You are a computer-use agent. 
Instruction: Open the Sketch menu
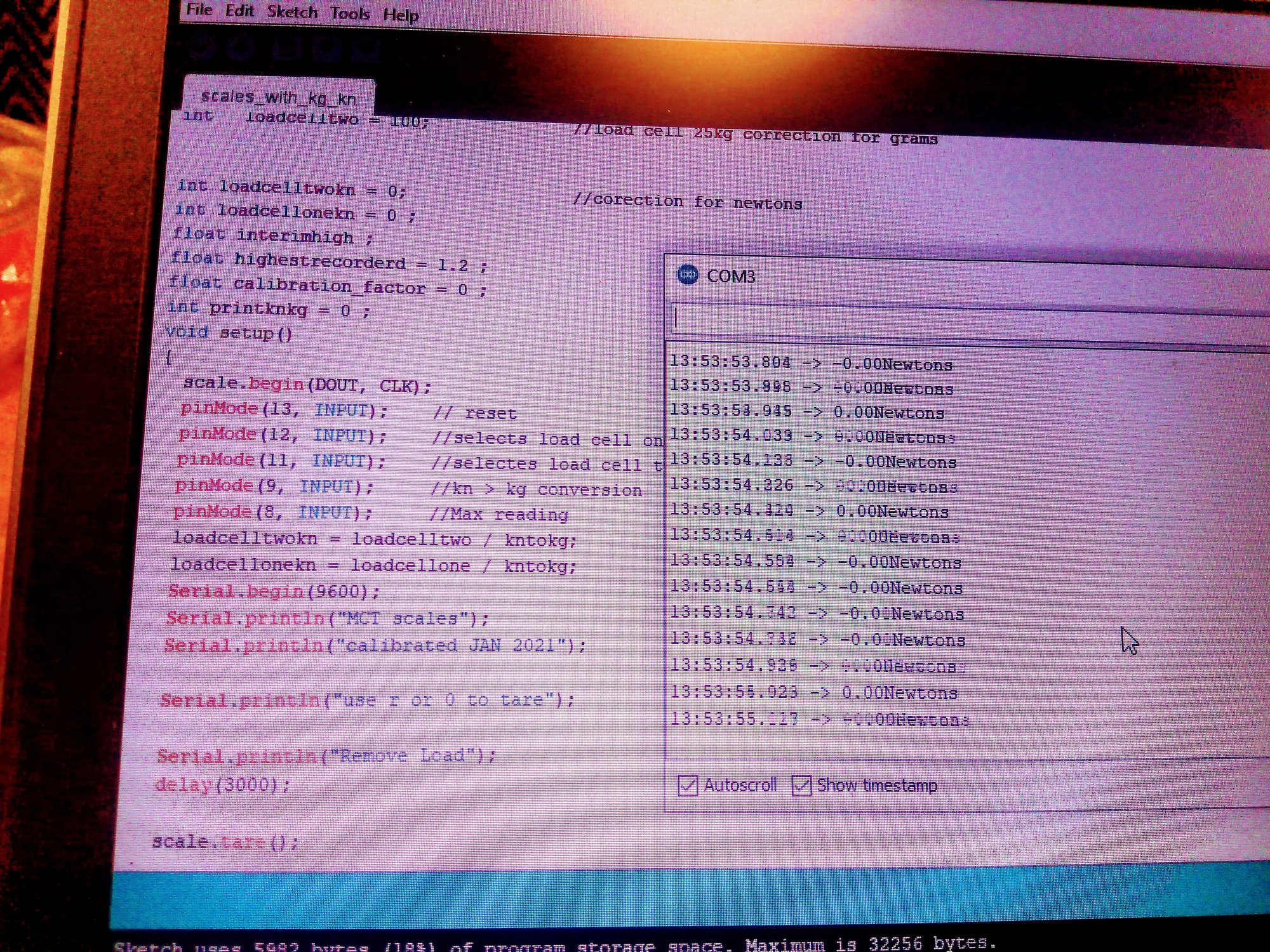pos(292,12)
